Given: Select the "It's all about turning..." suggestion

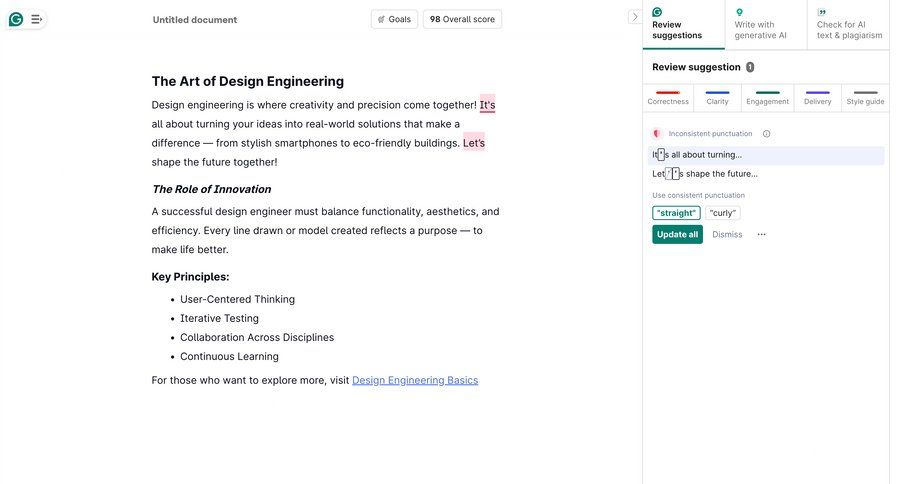Looking at the screenshot, I should coord(766,155).
